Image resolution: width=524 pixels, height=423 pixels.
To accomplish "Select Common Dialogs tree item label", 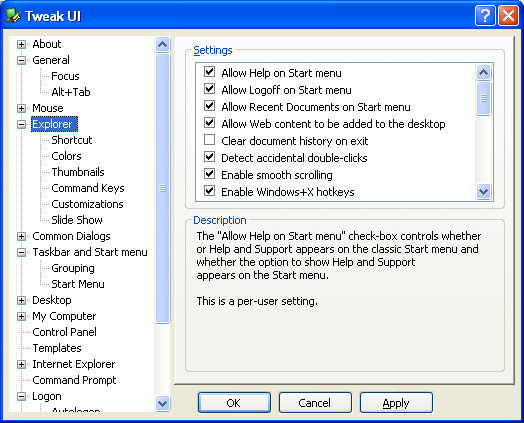I will [71, 236].
